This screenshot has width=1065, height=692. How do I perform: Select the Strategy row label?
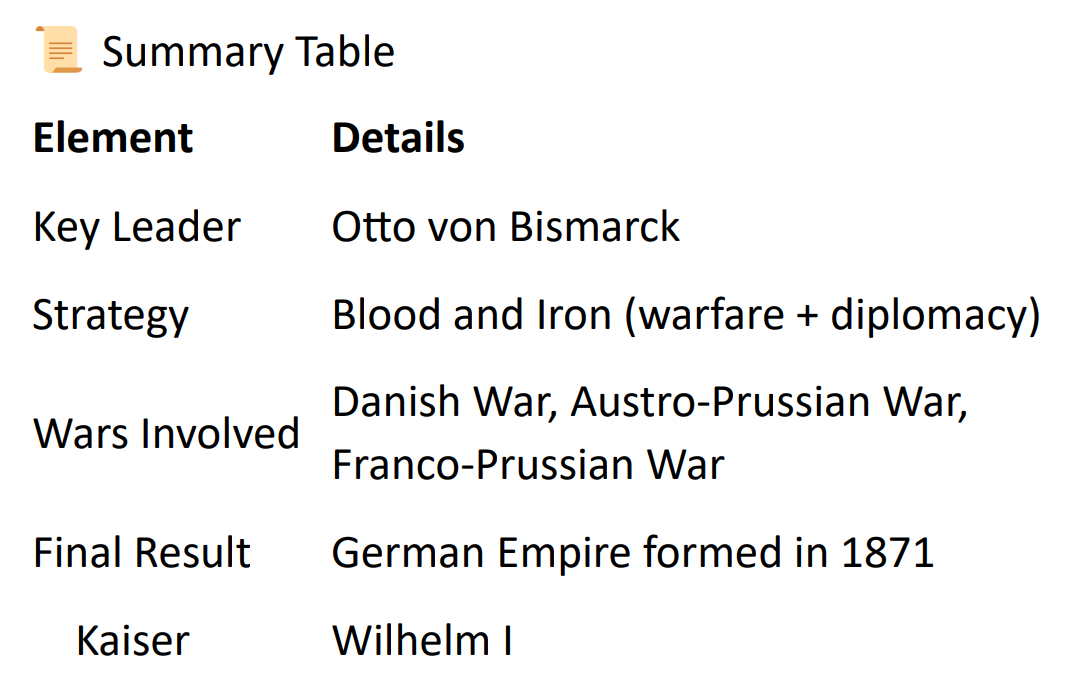(111, 316)
